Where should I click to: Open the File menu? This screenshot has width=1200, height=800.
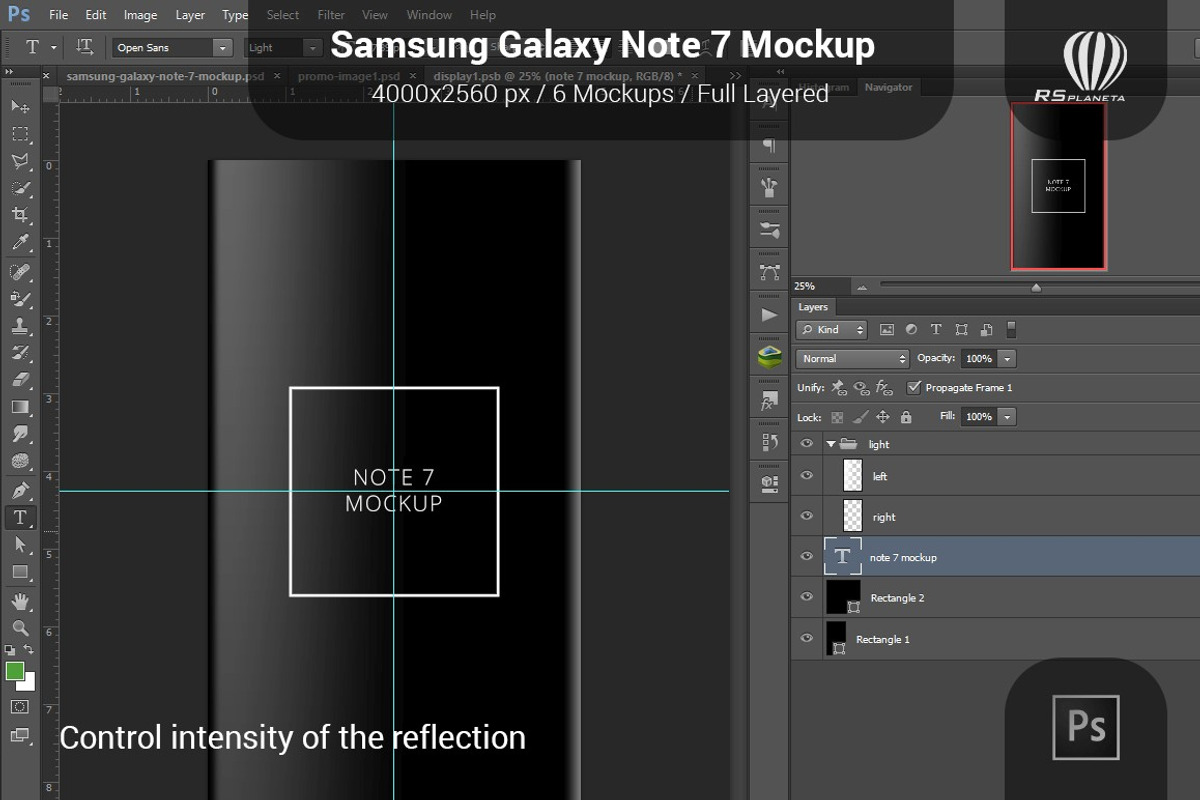click(x=59, y=15)
